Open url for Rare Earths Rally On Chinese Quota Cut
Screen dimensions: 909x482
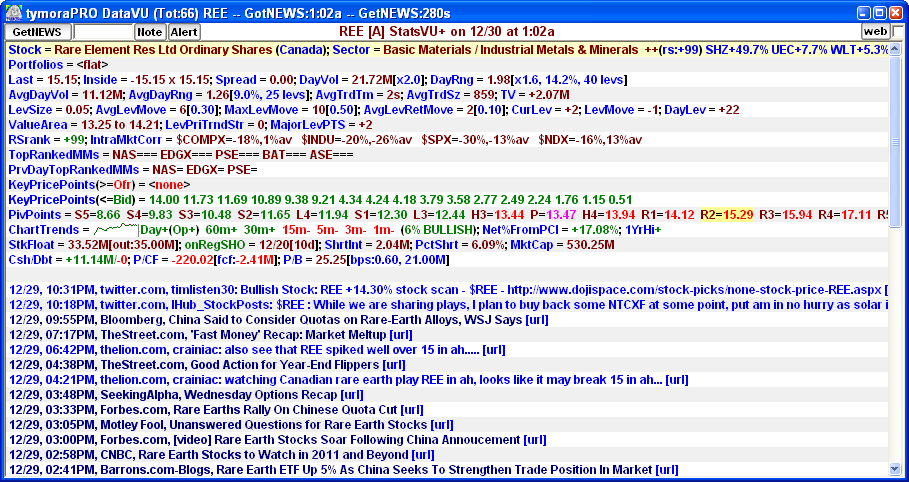(x=412, y=410)
